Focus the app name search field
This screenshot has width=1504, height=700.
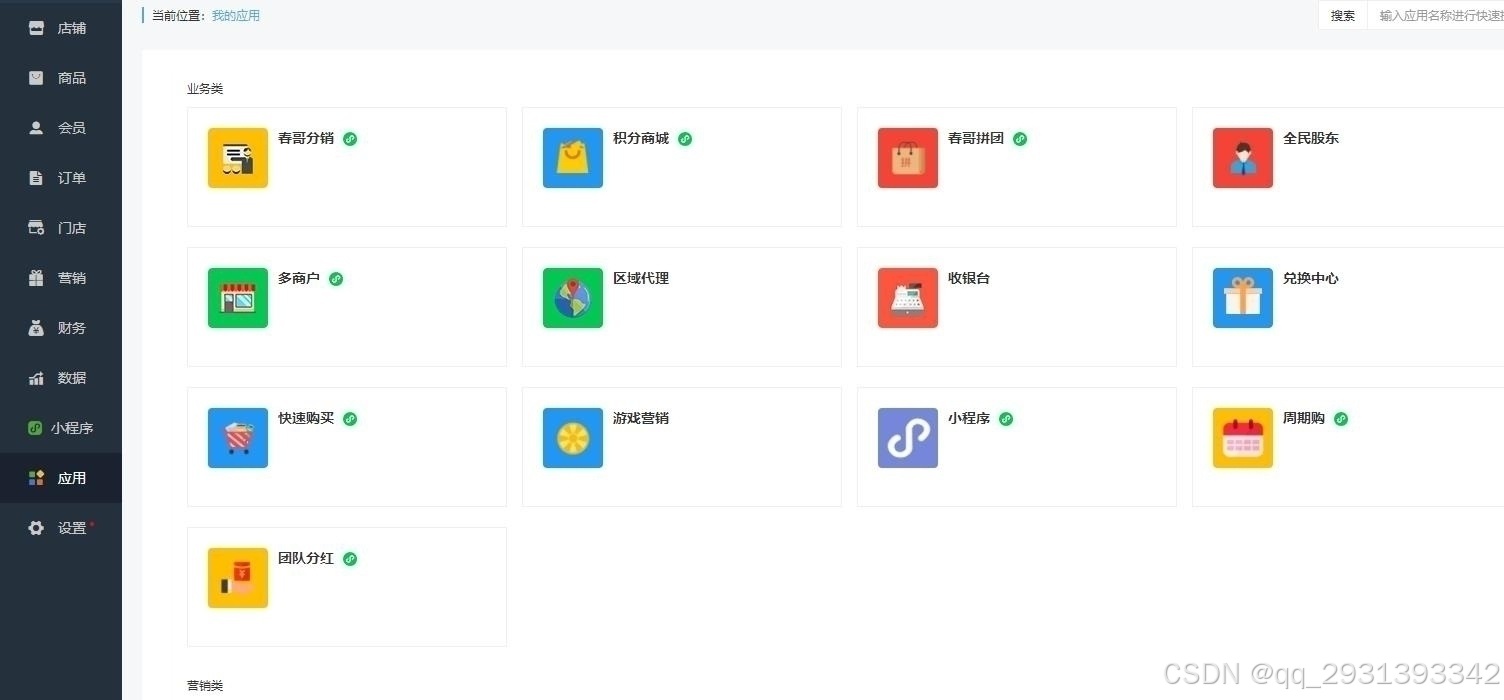pyautogui.click(x=1438, y=16)
